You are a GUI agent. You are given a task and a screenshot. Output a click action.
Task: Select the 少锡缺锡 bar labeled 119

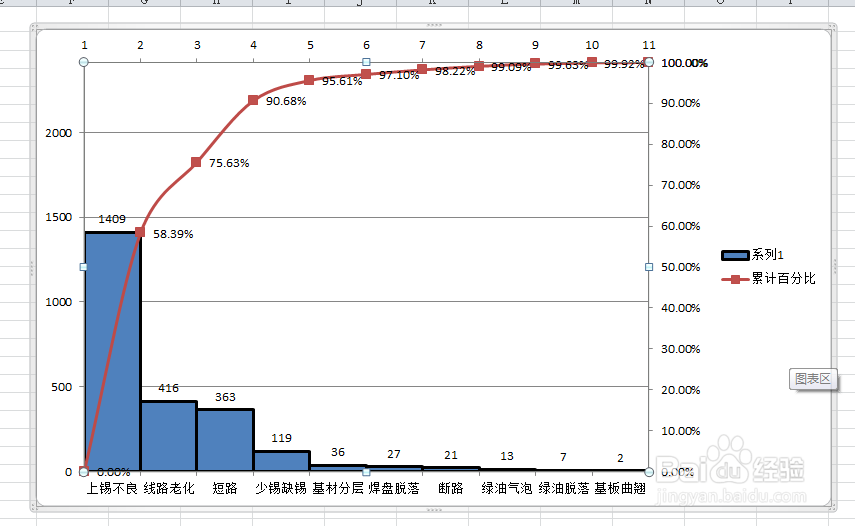pos(281,461)
